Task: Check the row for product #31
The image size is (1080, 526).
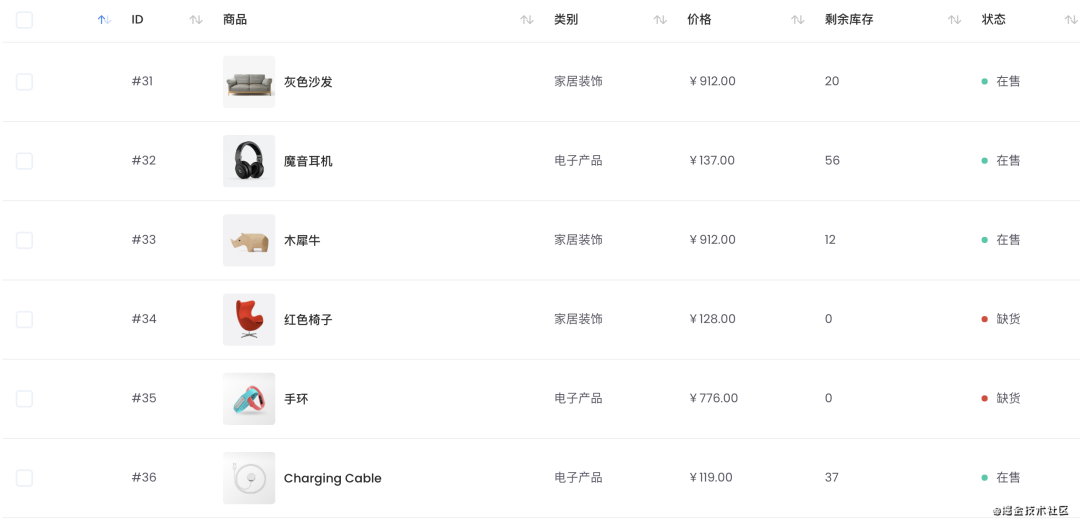Action: [24, 82]
